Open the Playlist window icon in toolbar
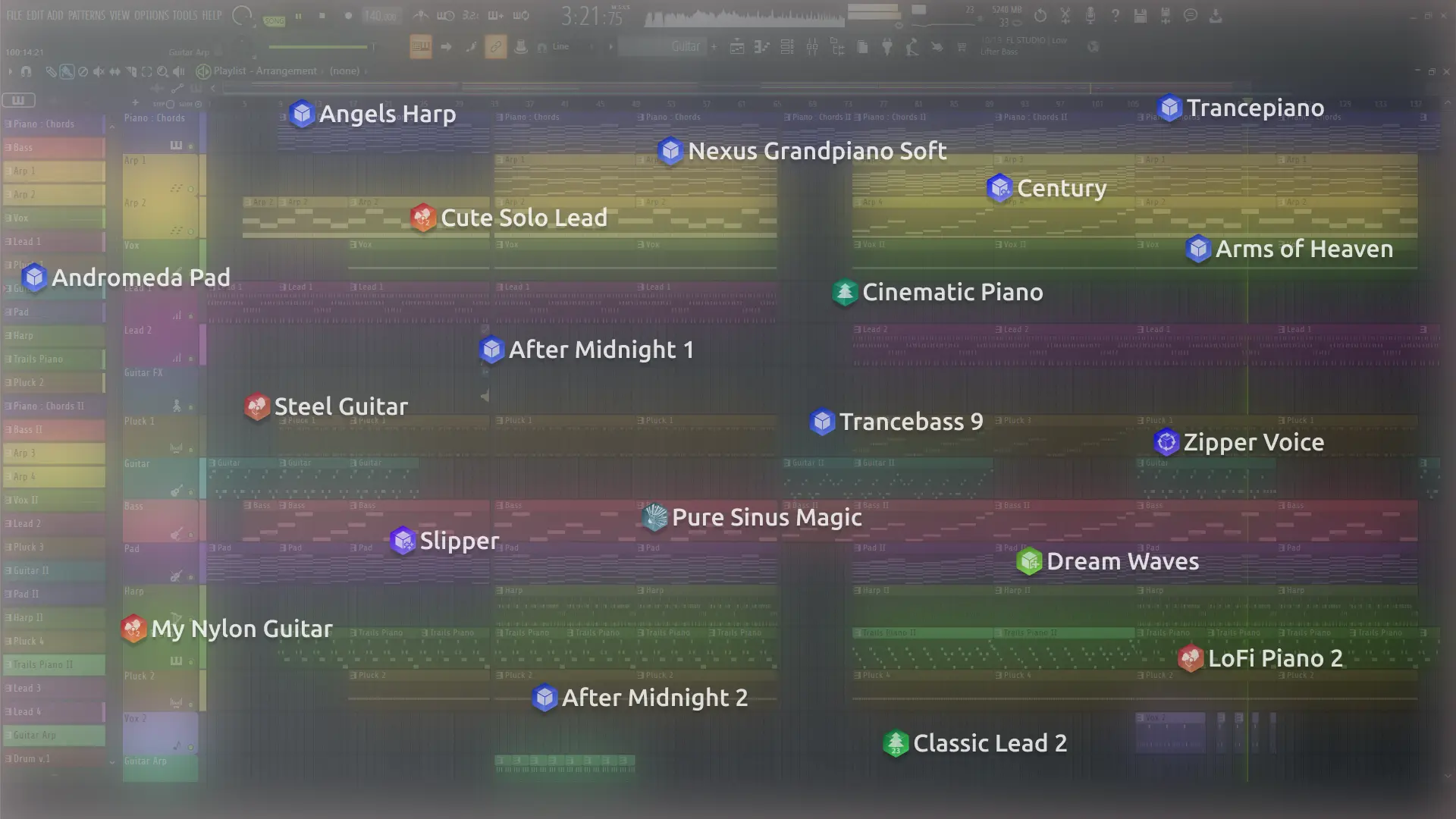Screen dimensions: 1456x819 coord(737,47)
